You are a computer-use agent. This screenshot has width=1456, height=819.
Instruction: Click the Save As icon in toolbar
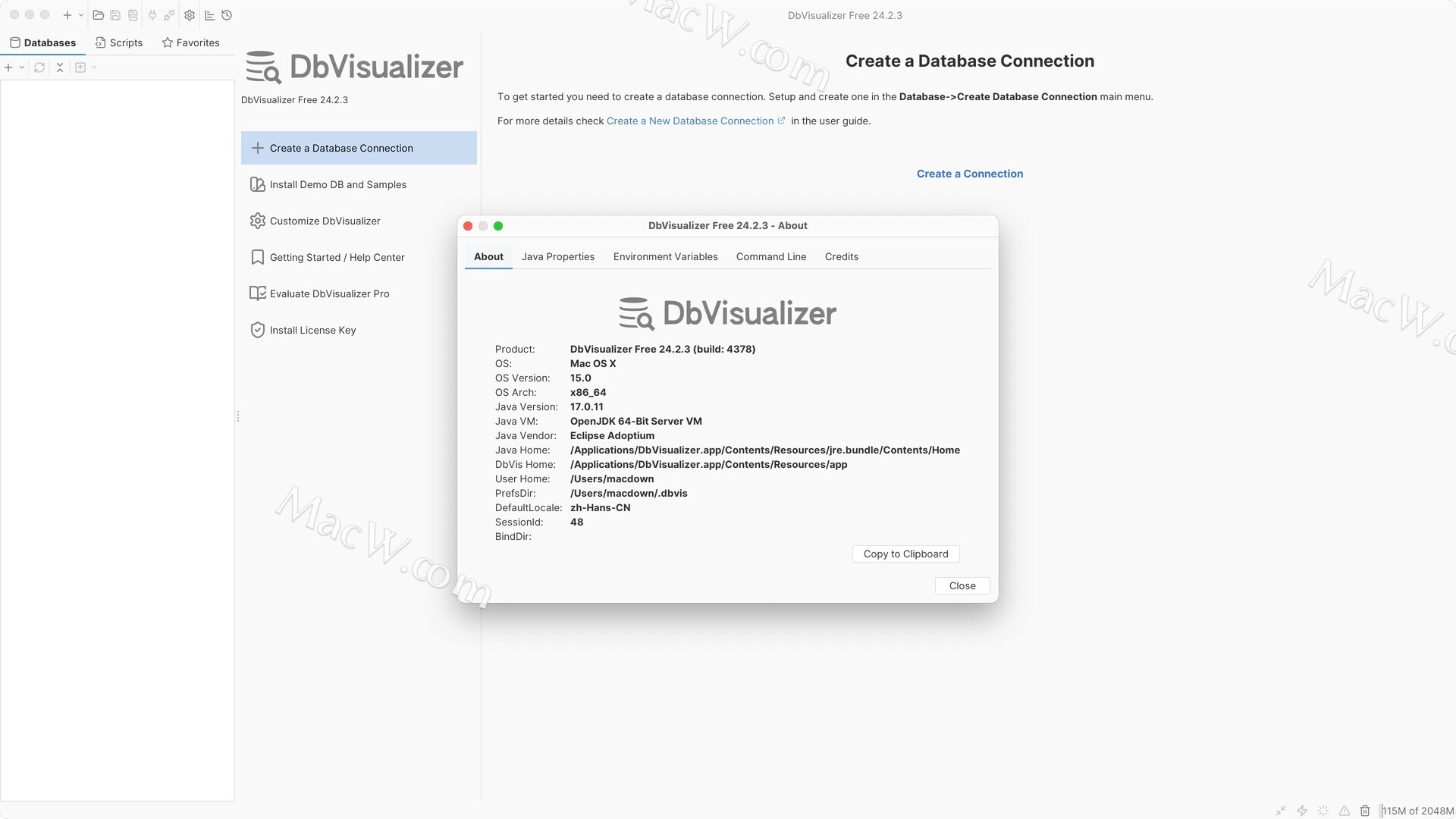[x=133, y=15]
